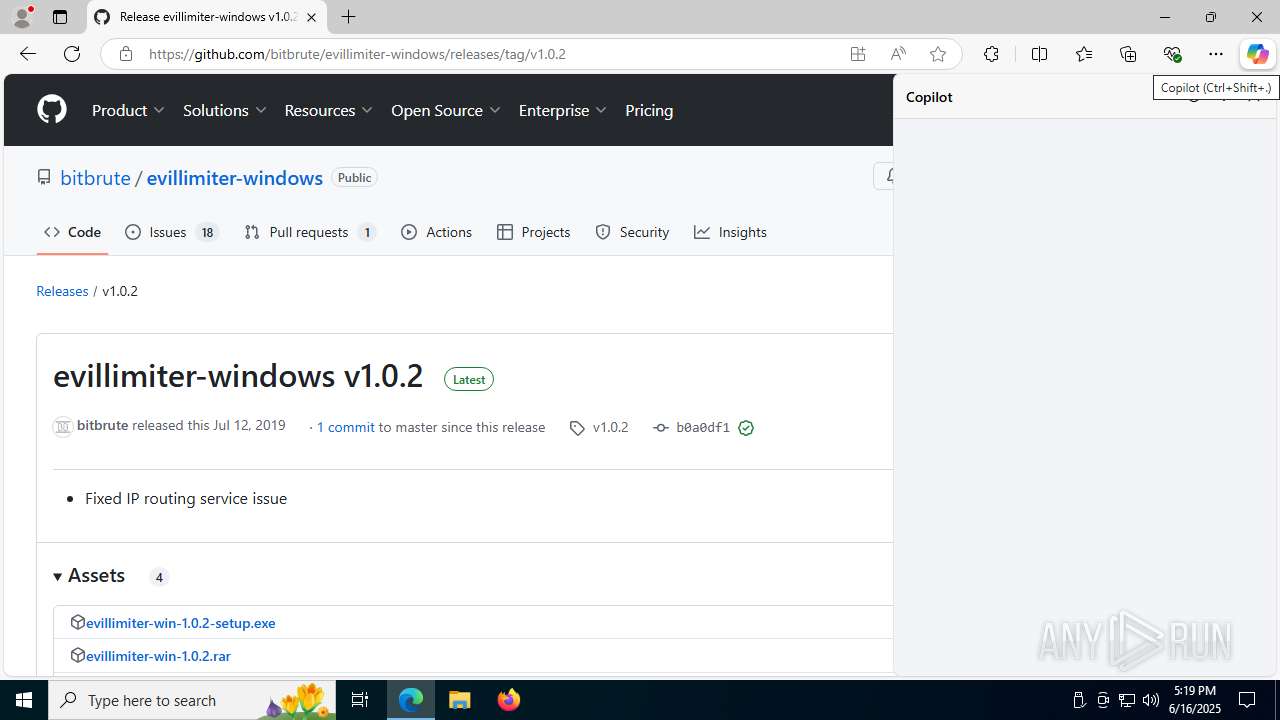Switch to the Security tab

click(632, 232)
